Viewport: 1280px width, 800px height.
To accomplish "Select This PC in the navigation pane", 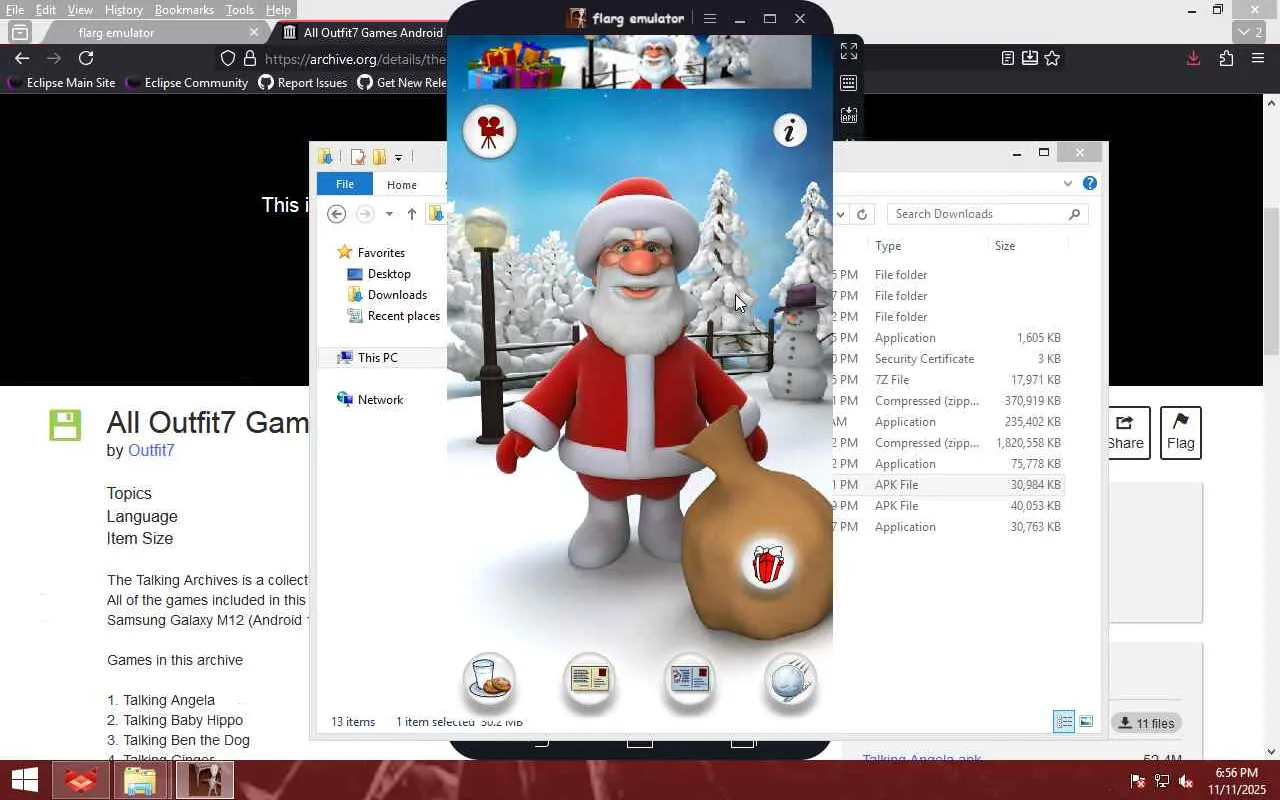I will [x=367, y=358].
